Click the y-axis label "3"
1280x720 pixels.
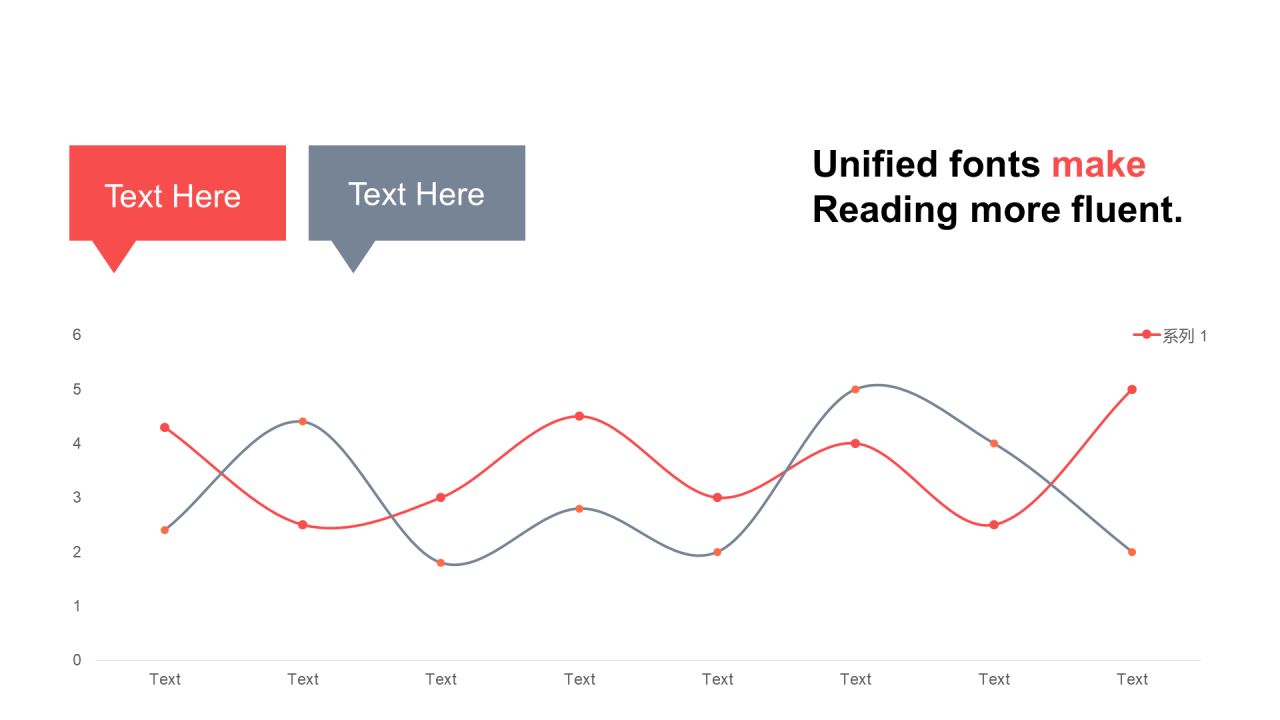point(77,497)
